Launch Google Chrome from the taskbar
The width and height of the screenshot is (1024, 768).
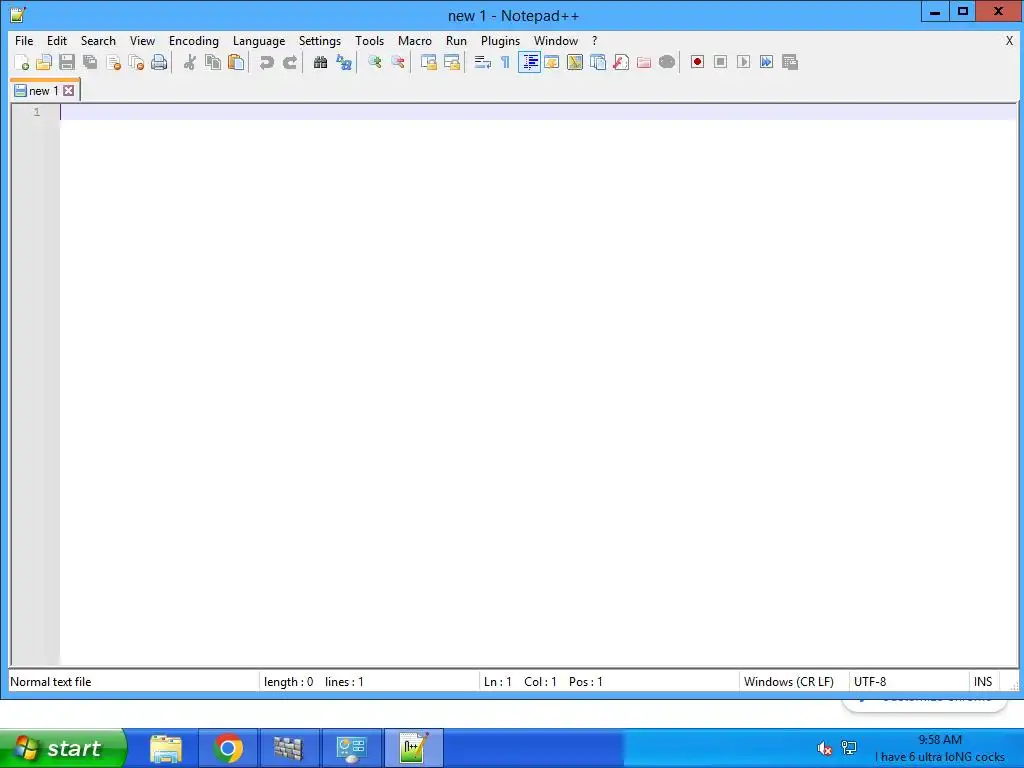pyautogui.click(x=228, y=748)
